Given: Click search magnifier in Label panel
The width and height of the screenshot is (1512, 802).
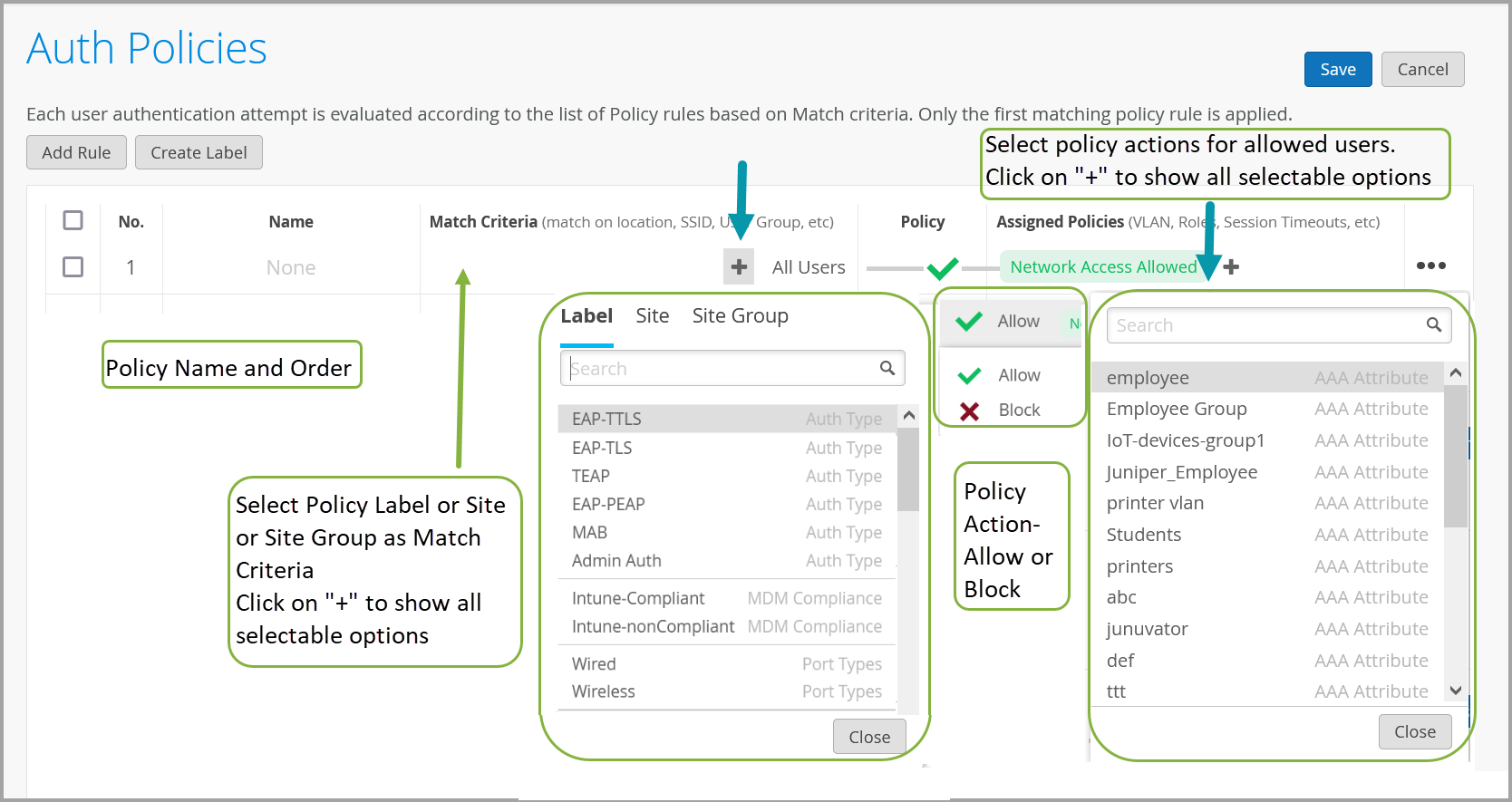Looking at the screenshot, I should [887, 368].
